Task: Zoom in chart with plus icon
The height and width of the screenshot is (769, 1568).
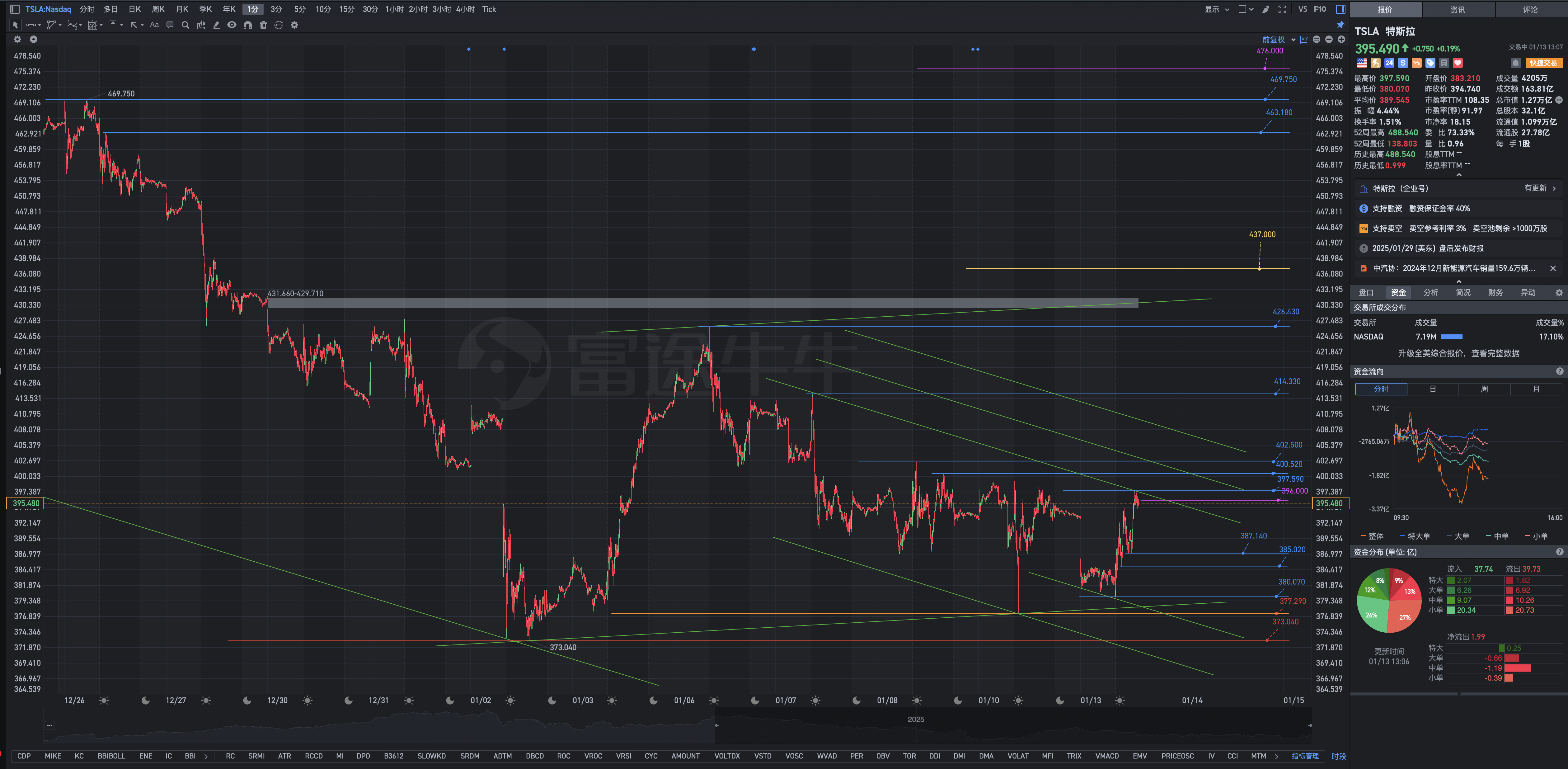Action: (1341, 40)
